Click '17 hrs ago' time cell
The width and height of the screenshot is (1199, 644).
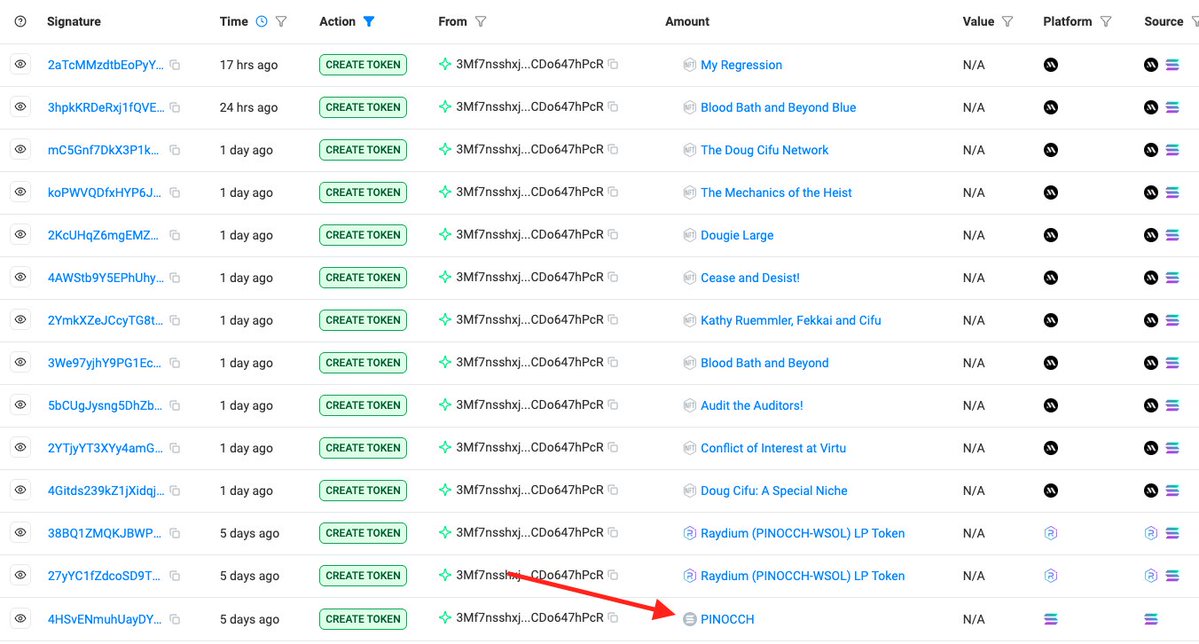point(249,65)
